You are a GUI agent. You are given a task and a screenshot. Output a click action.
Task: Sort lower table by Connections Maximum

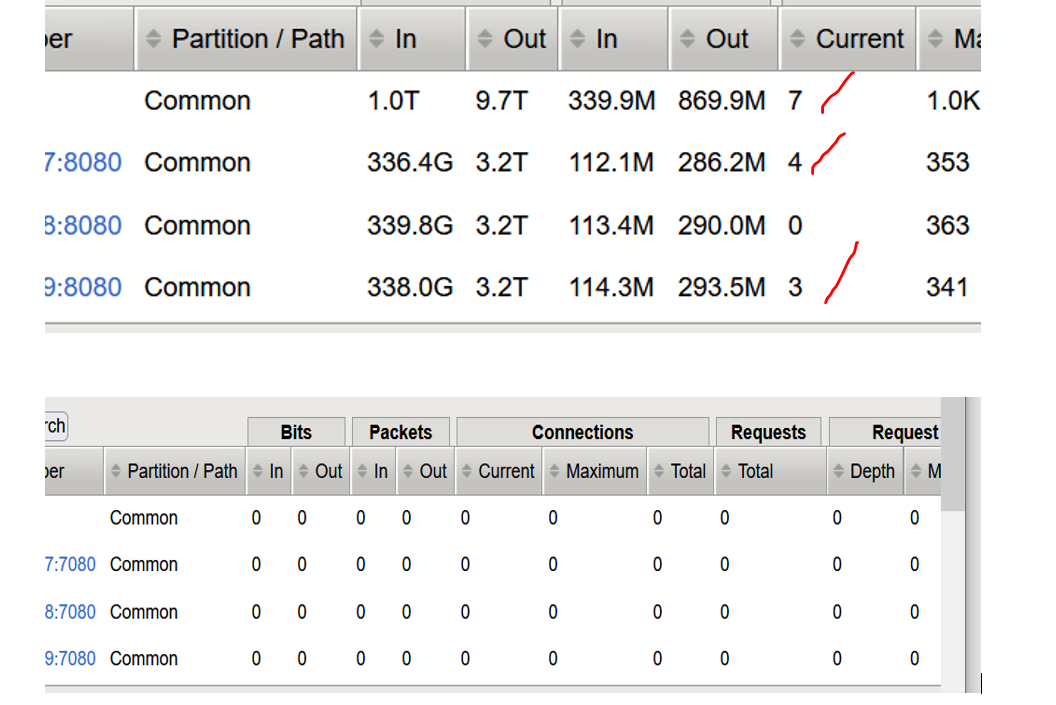[x=594, y=471]
